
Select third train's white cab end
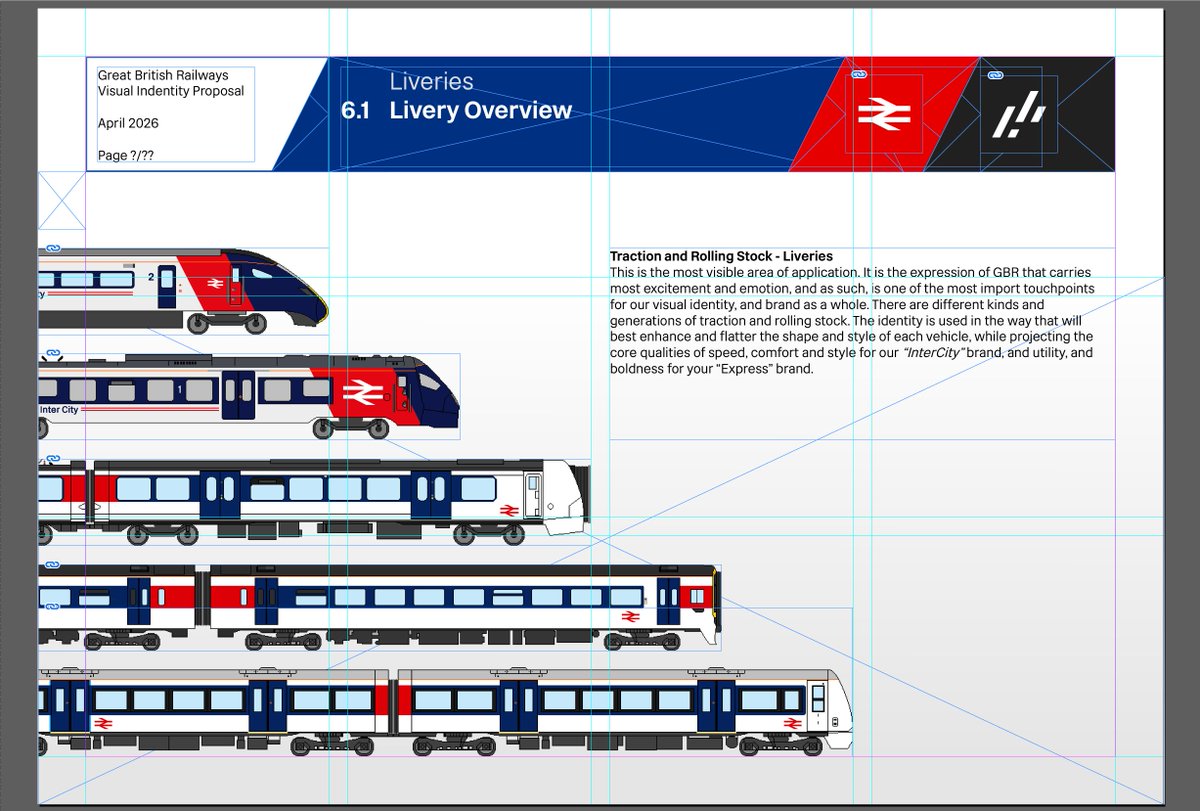point(565,497)
